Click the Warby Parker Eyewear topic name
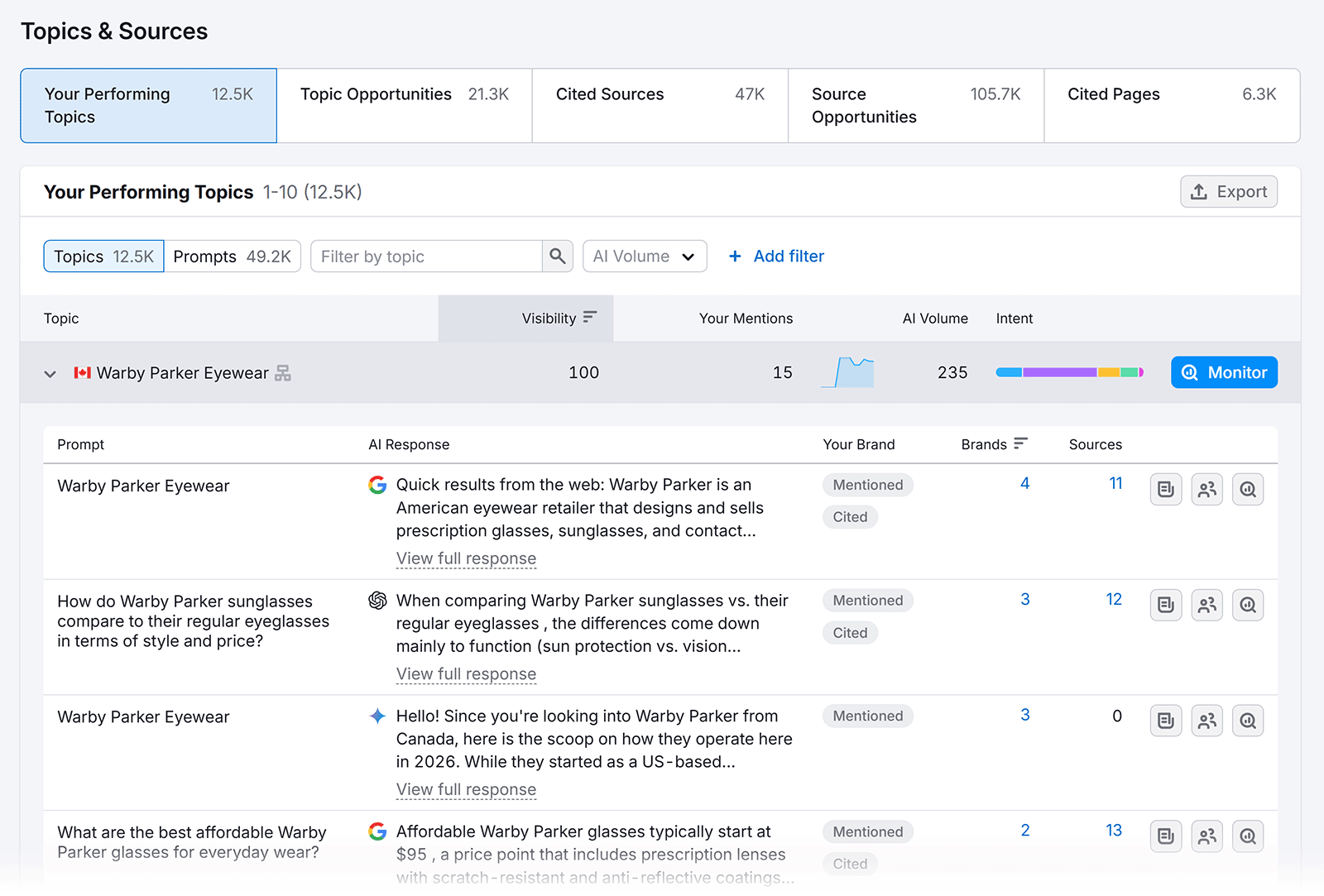Viewport: 1324px width, 896px height. click(182, 373)
